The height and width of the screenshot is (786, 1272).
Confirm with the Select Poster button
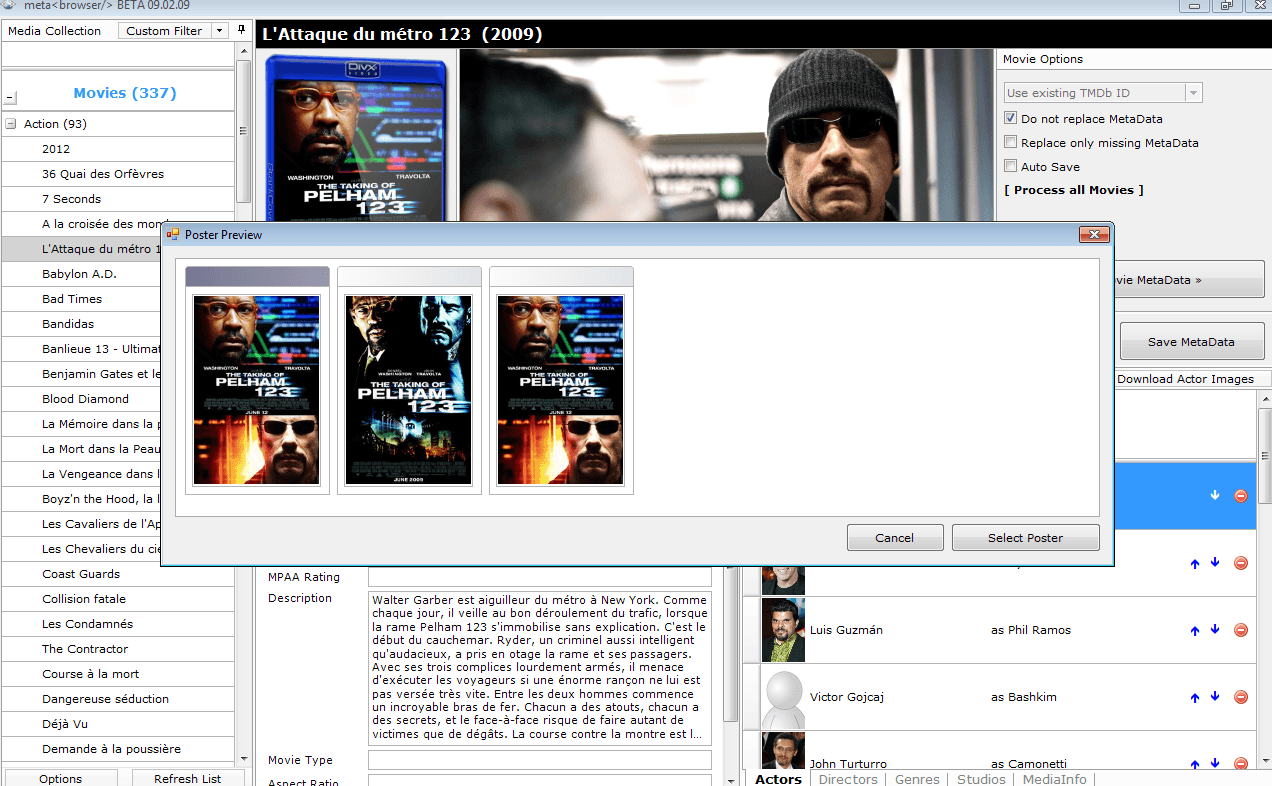[x=1026, y=538]
